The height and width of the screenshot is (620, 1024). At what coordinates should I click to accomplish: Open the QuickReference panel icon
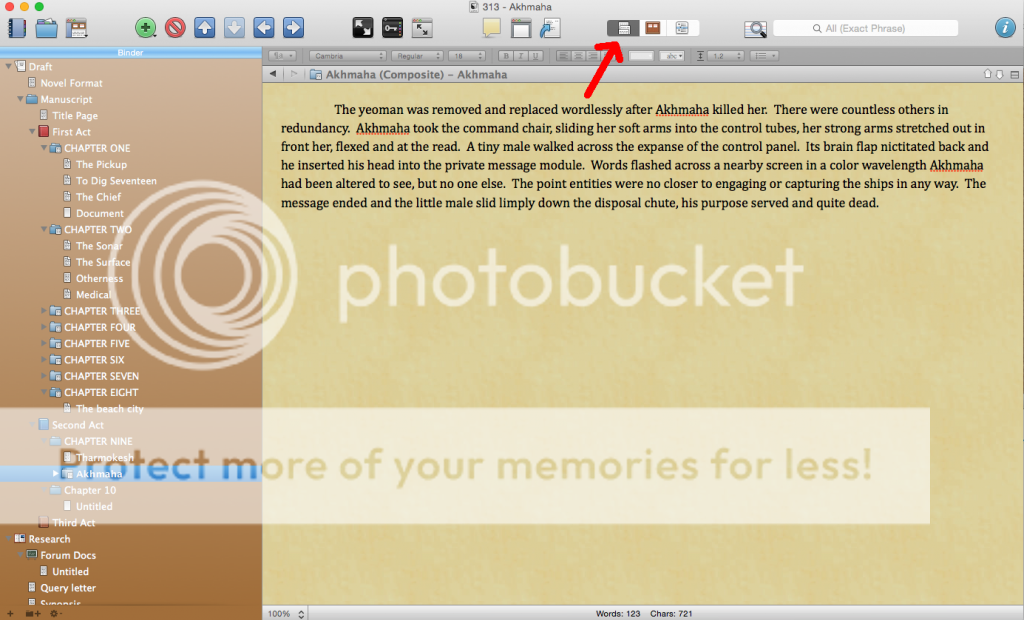click(x=520, y=28)
